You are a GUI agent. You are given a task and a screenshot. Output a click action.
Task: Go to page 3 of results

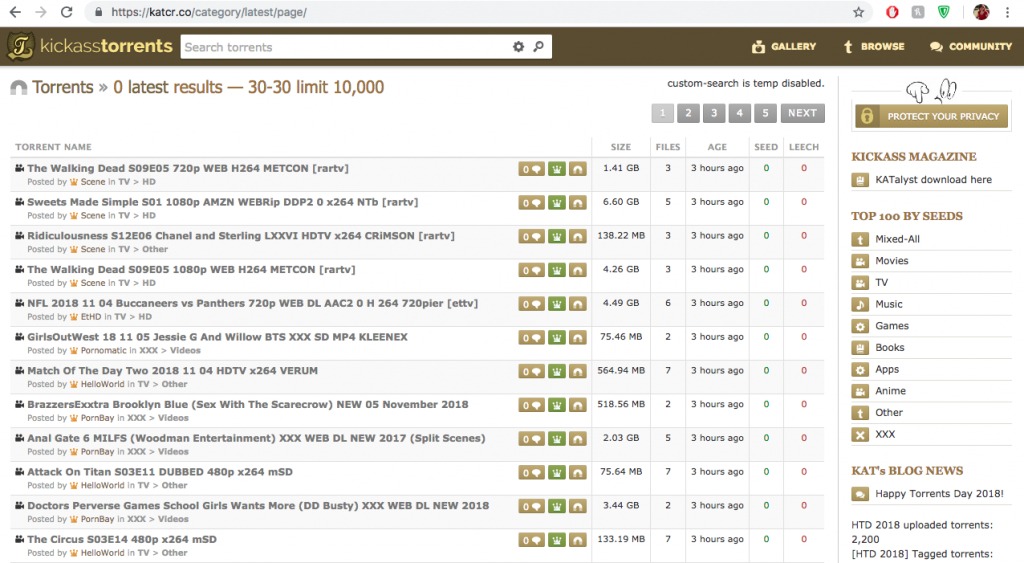[714, 113]
